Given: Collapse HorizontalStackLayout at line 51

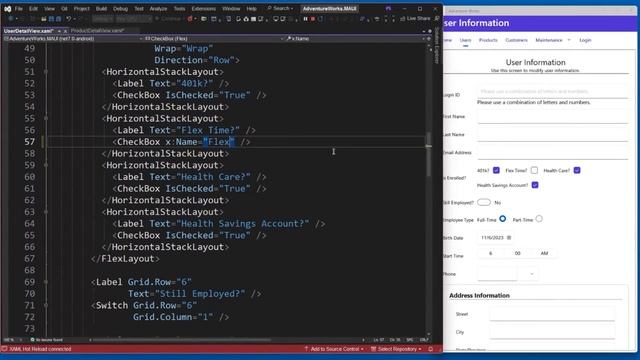Looking at the screenshot, I should (46, 72).
